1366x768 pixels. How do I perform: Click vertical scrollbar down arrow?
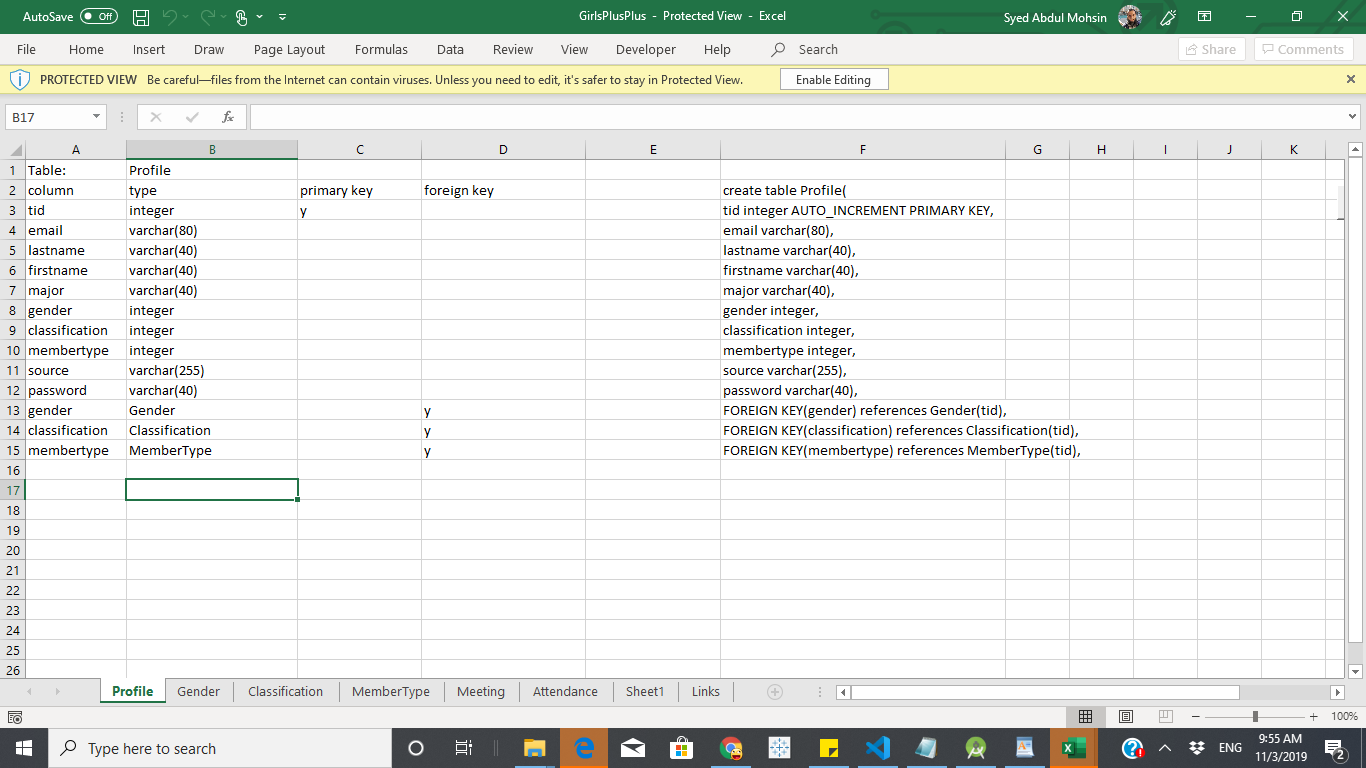pyautogui.click(x=1356, y=671)
